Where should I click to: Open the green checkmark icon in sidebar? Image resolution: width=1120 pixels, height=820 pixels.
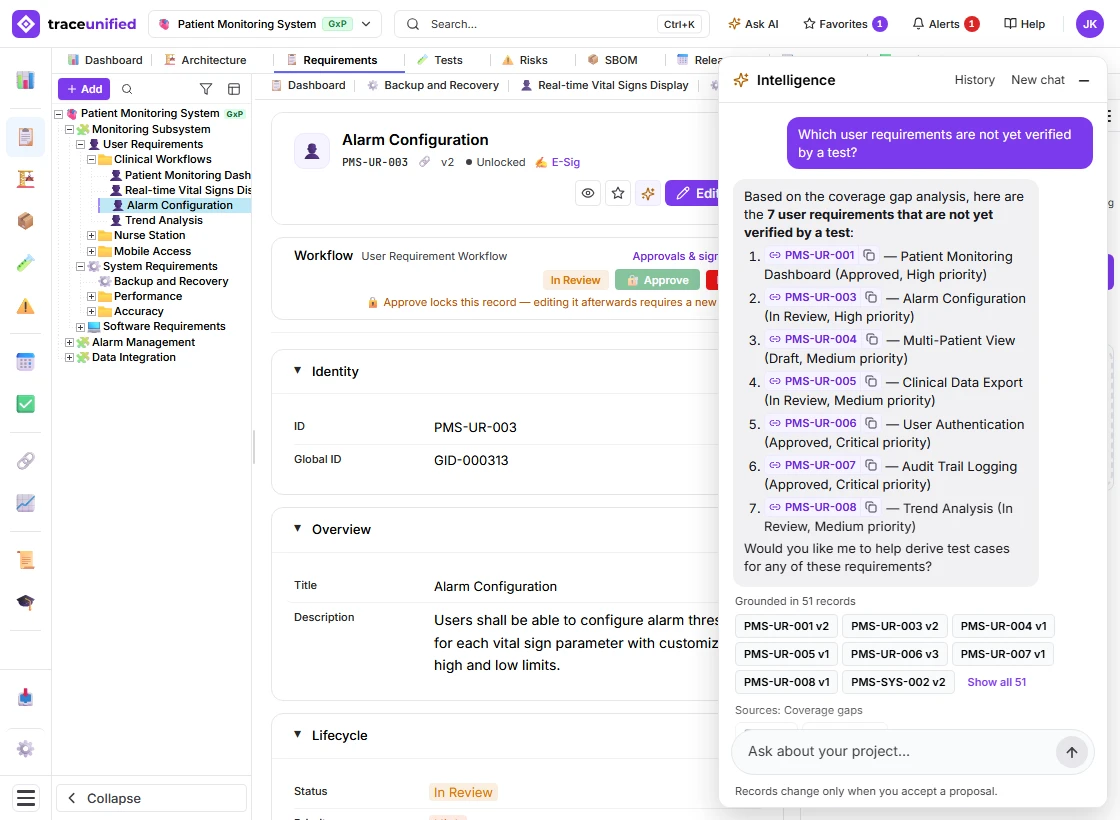tap(26, 404)
